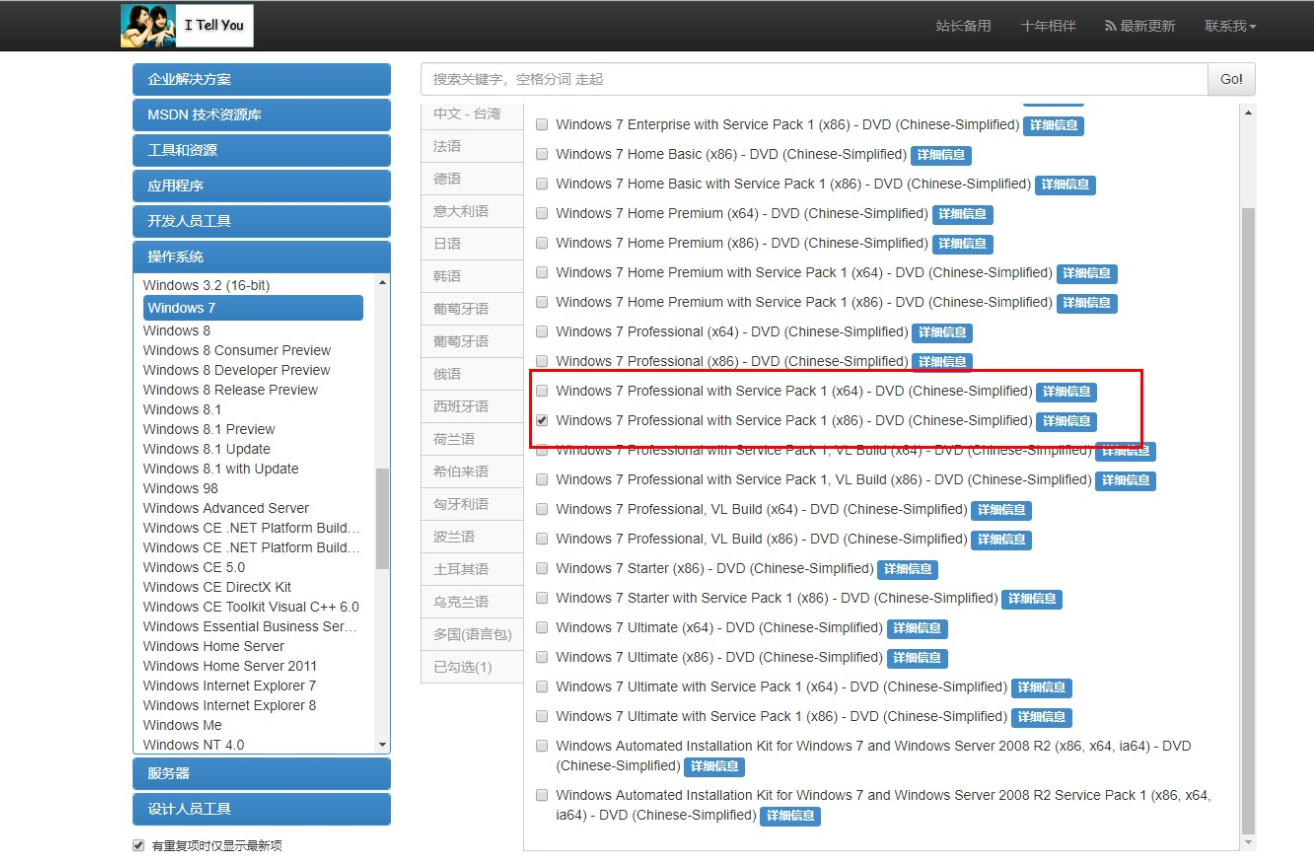1314x867 pixels.
Task: Select Windows Internet Explorer 8 entry
Action: point(229,706)
